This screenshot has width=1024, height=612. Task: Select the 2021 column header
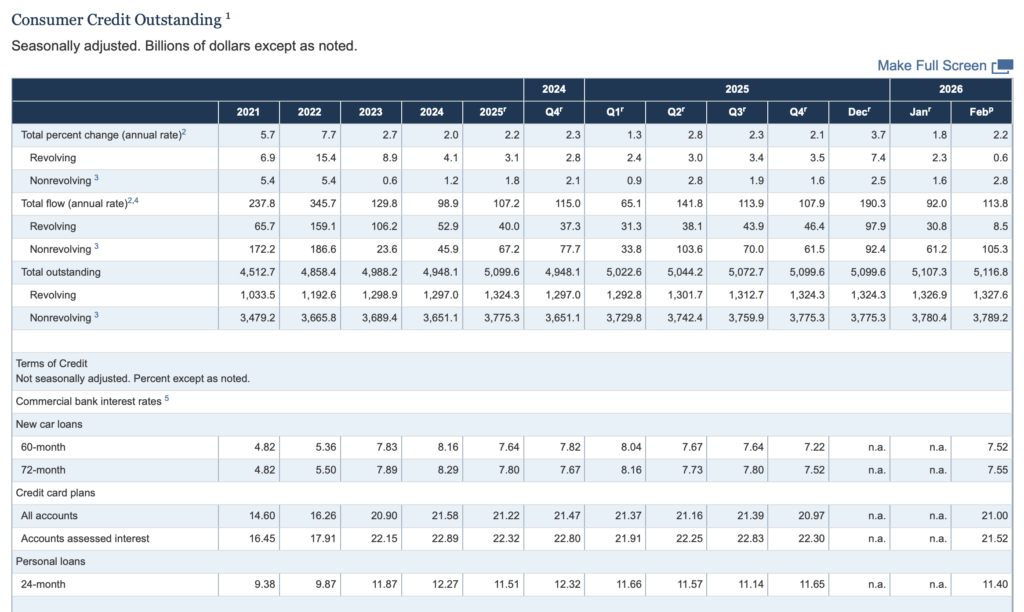249,112
